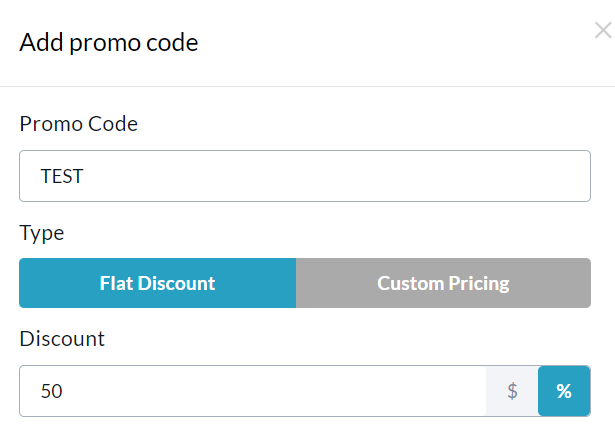Select the Flat Discount type
This screenshot has width=615, height=426.
point(157,283)
